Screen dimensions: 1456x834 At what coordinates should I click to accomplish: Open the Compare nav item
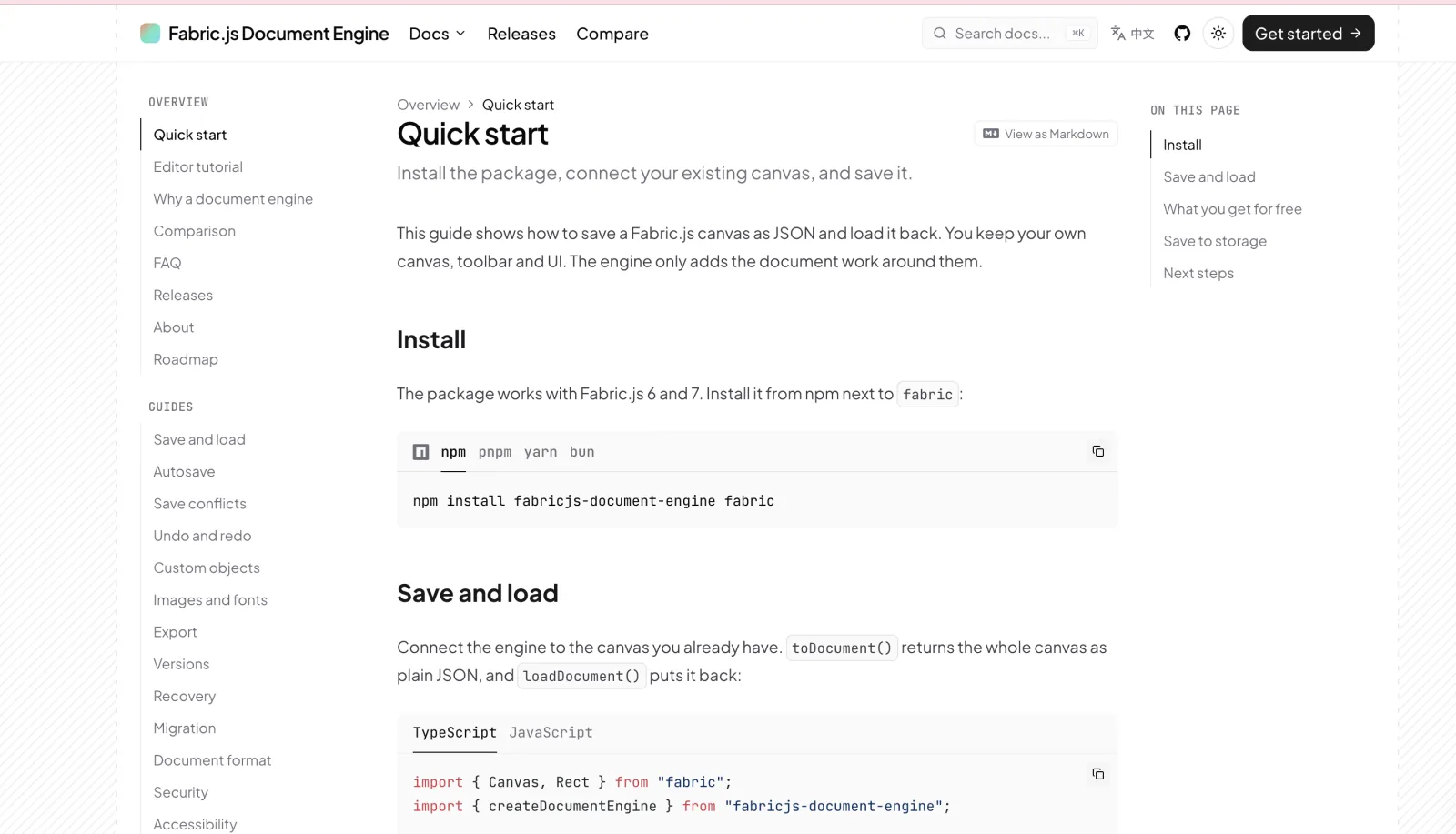(x=612, y=34)
